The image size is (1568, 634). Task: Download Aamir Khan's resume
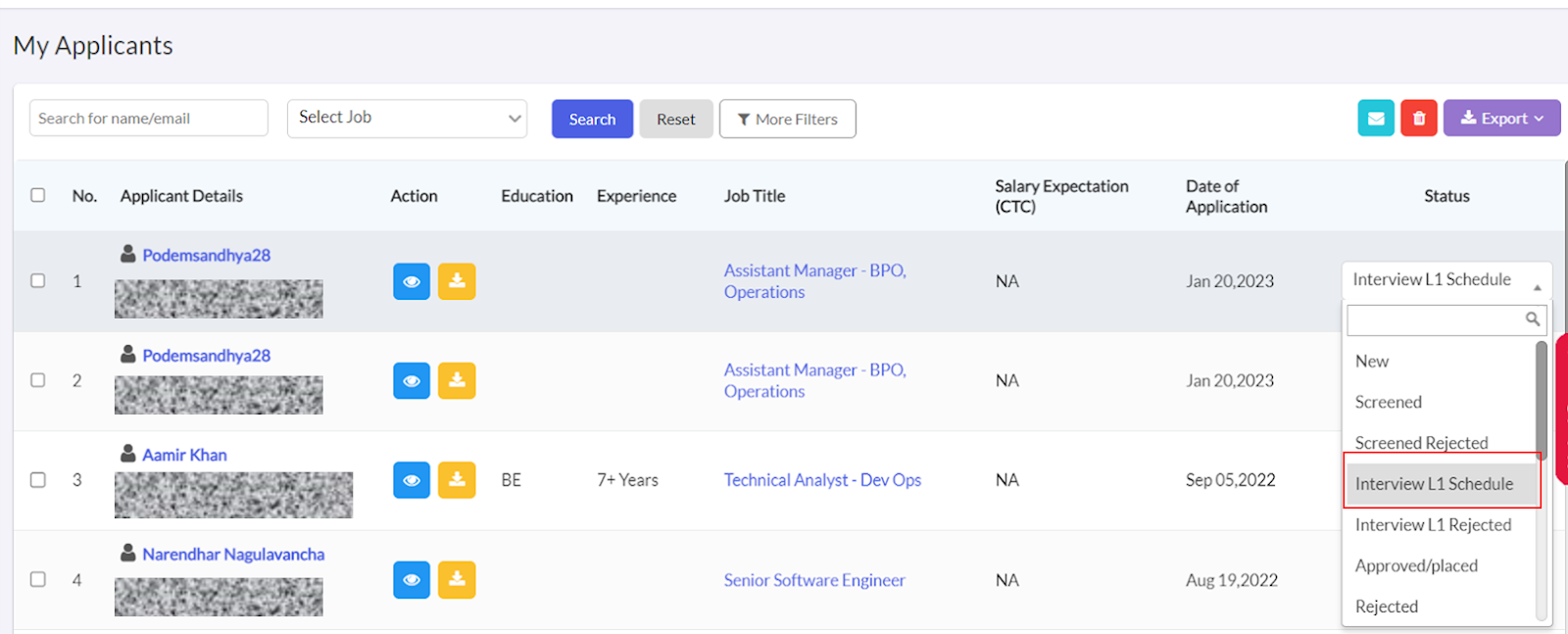pyautogui.click(x=457, y=480)
